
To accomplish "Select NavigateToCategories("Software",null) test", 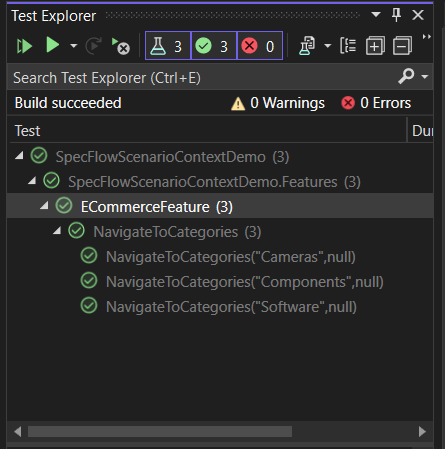I will click(220, 307).
